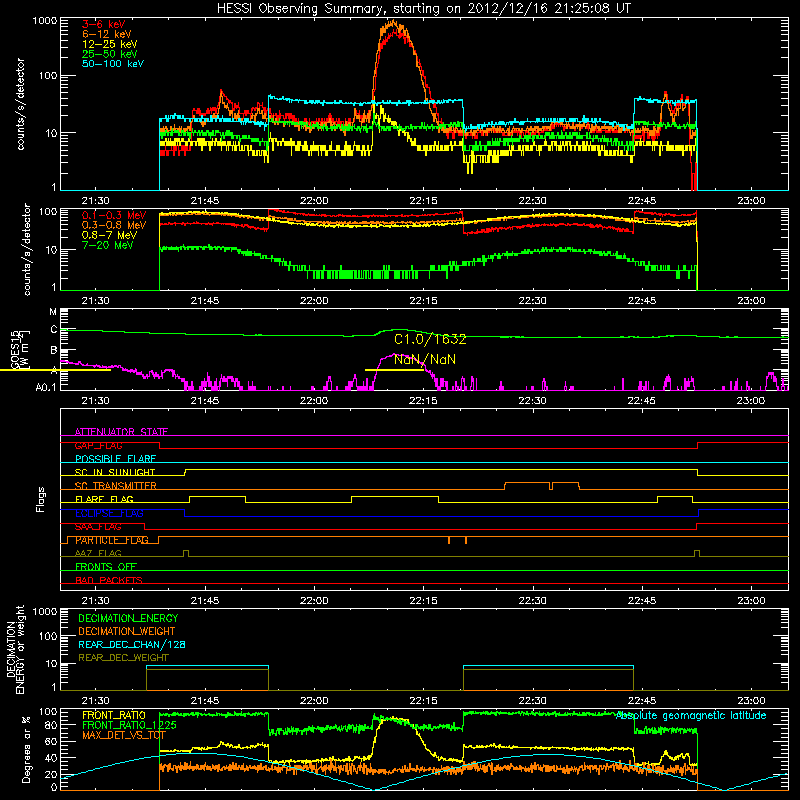The width and height of the screenshot is (800, 800).
Task: Select the 'ATTENUATOR_STATE' flag label
Action: 121,432
